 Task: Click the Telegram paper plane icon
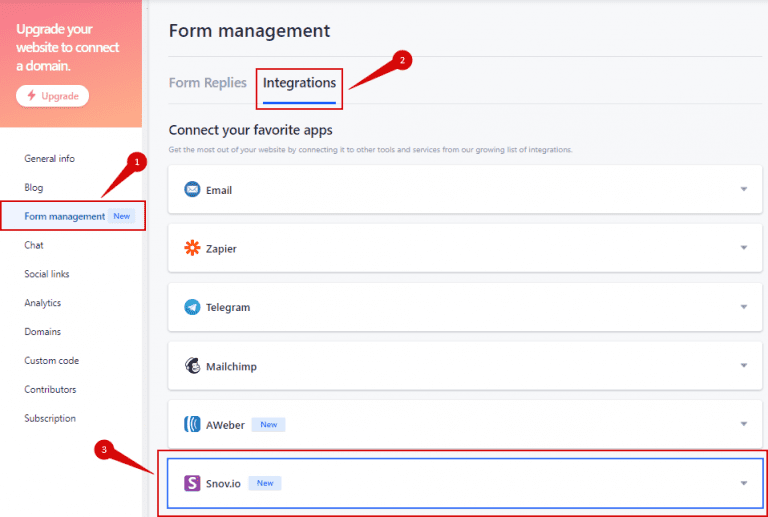coord(192,307)
